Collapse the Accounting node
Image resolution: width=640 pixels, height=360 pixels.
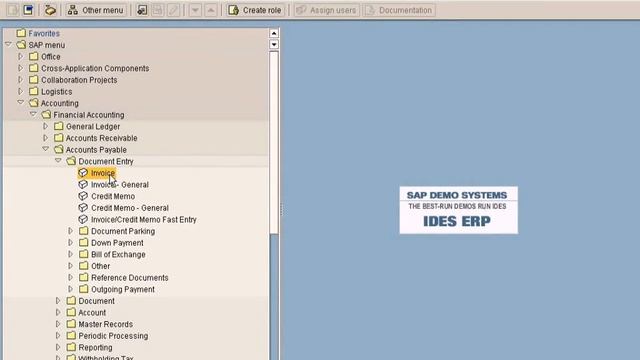[20, 102]
